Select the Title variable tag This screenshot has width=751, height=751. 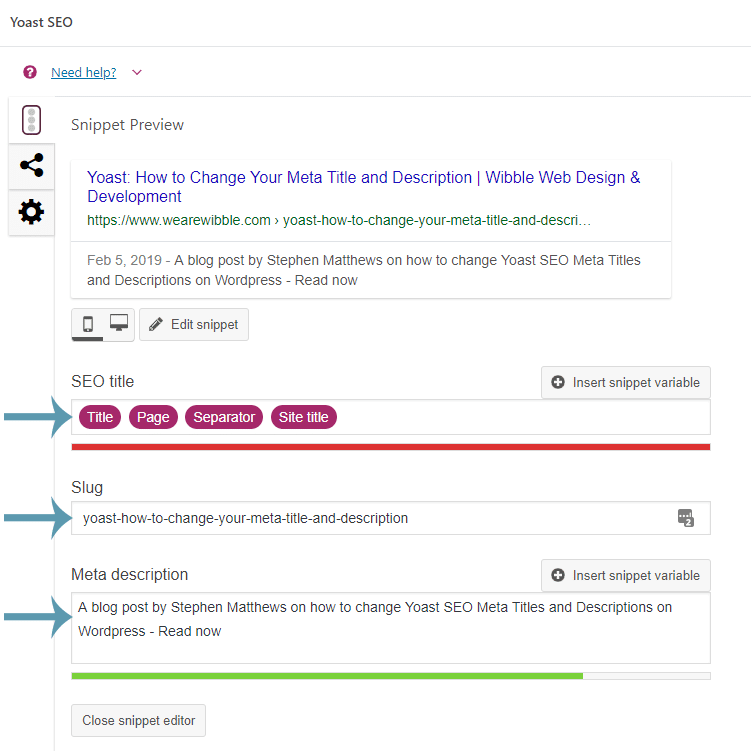(100, 417)
